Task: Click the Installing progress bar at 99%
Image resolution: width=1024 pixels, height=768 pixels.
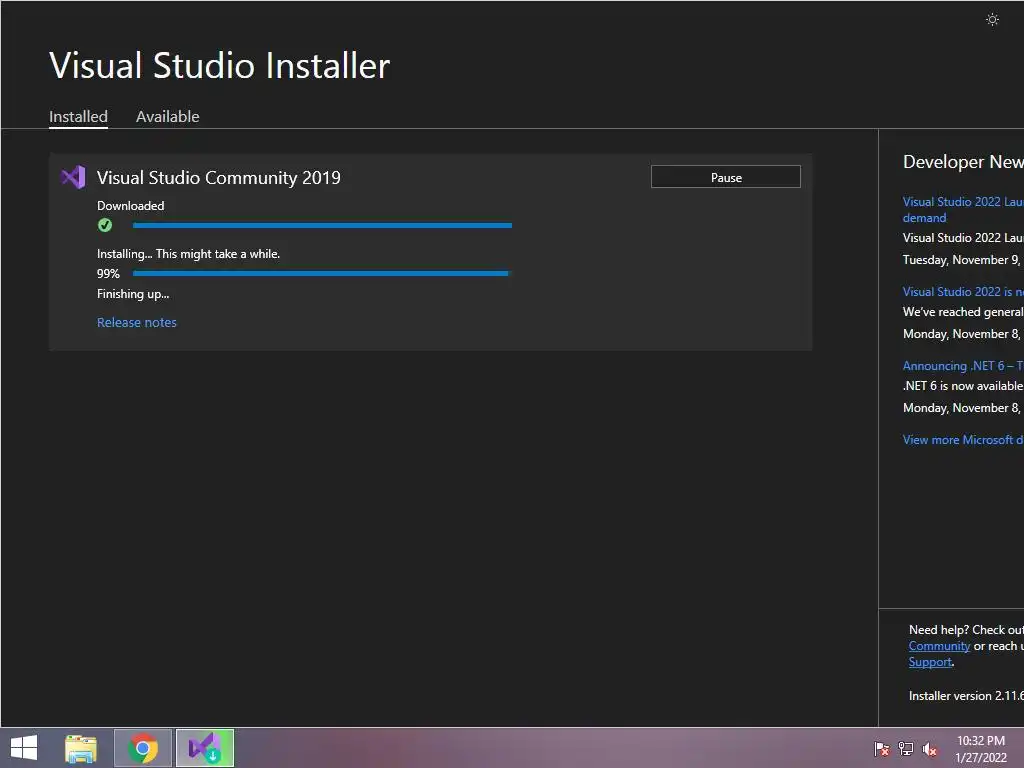Action: pos(321,274)
